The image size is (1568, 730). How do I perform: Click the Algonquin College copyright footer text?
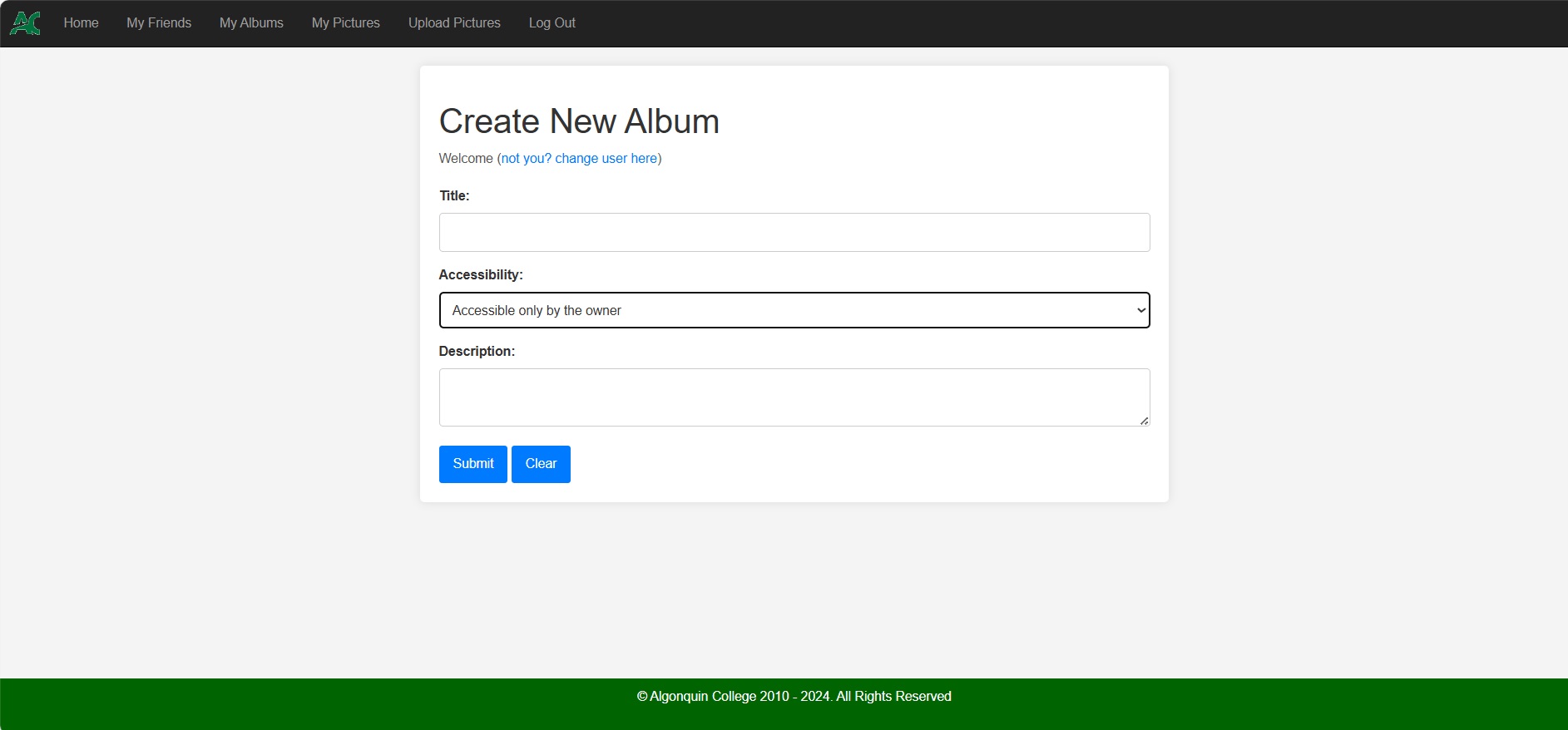794,697
